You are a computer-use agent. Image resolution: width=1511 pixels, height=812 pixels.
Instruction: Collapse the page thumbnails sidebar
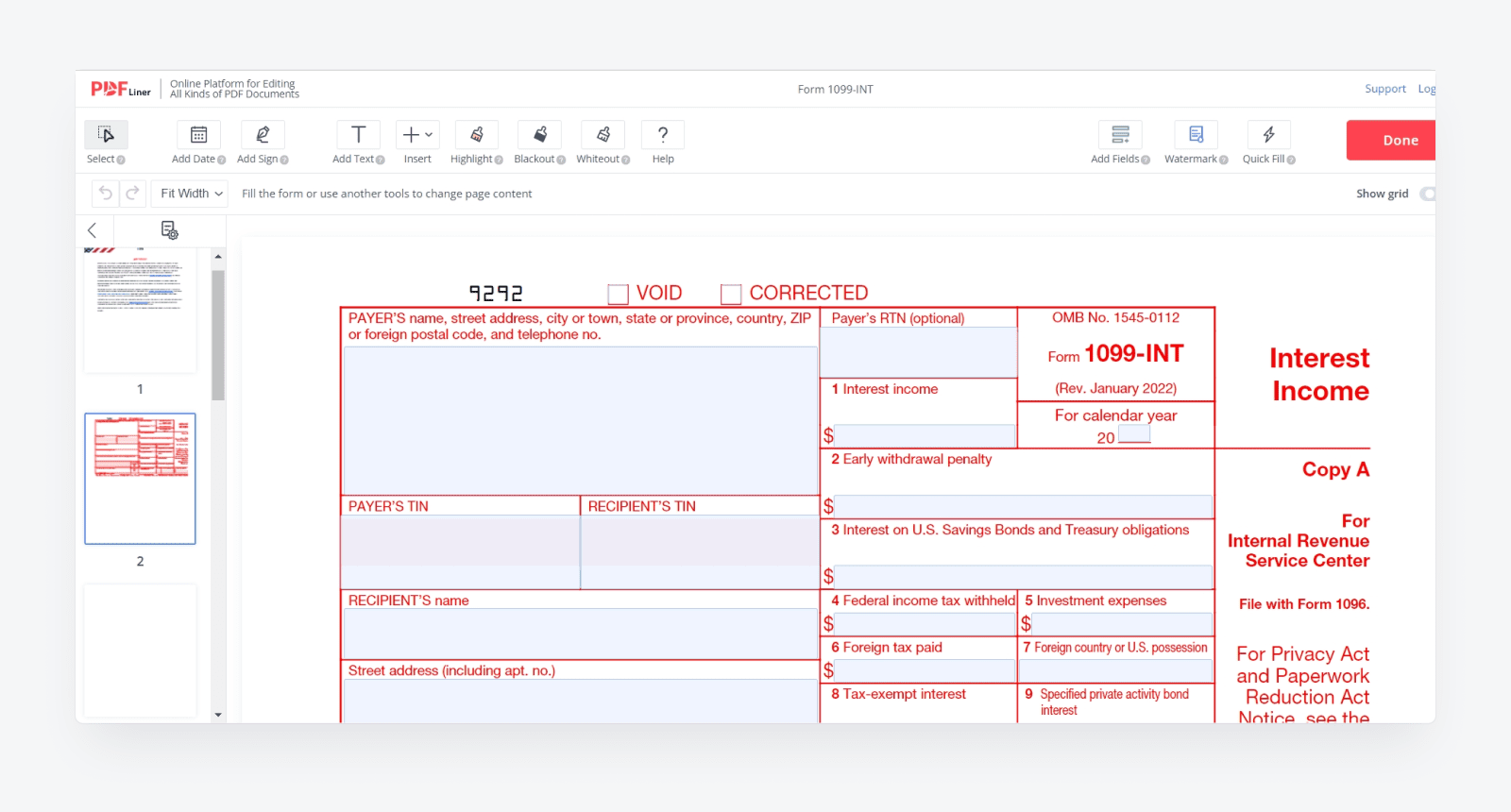tap(93, 230)
